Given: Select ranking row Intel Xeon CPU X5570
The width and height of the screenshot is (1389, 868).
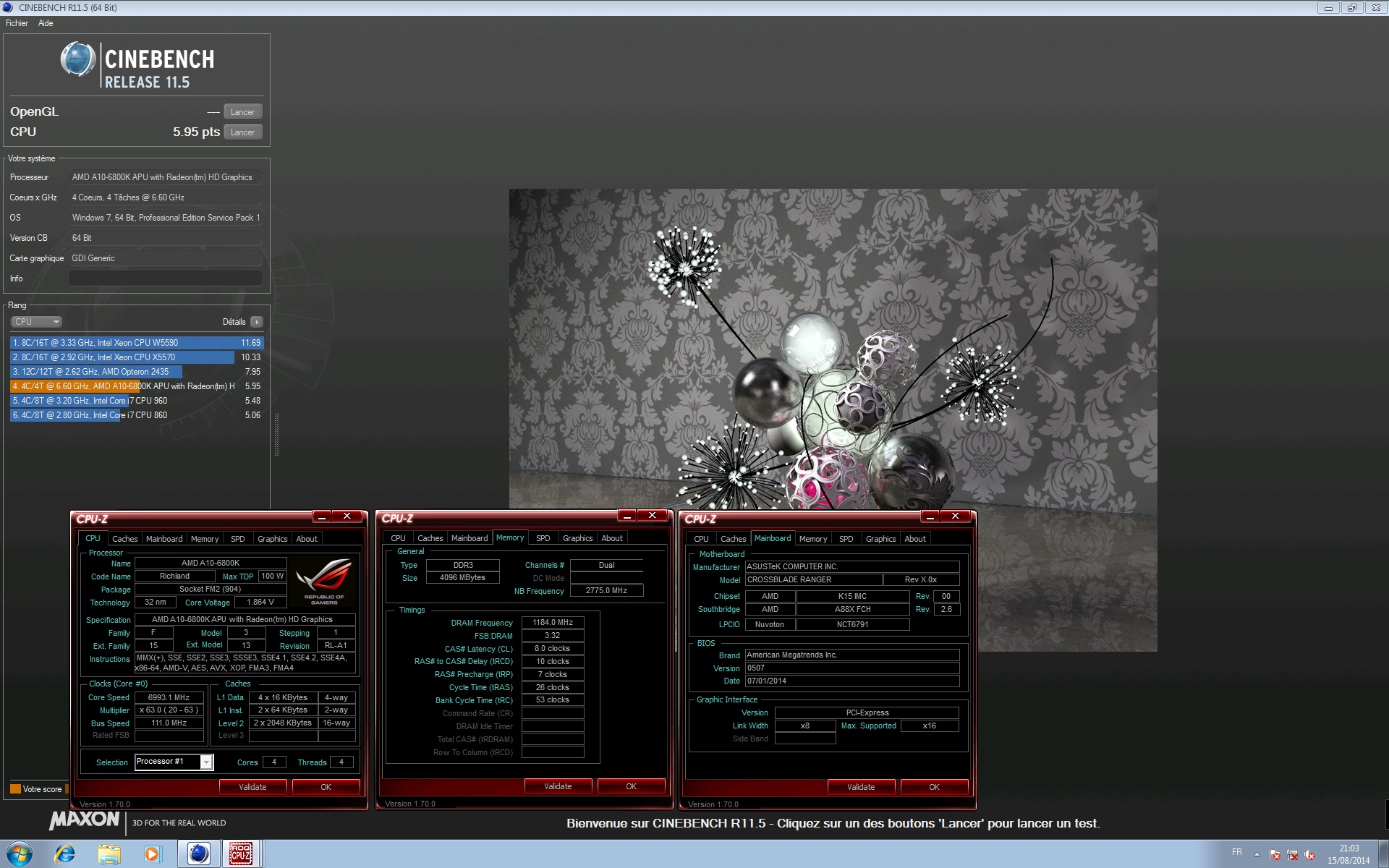Looking at the screenshot, I should point(137,357).
